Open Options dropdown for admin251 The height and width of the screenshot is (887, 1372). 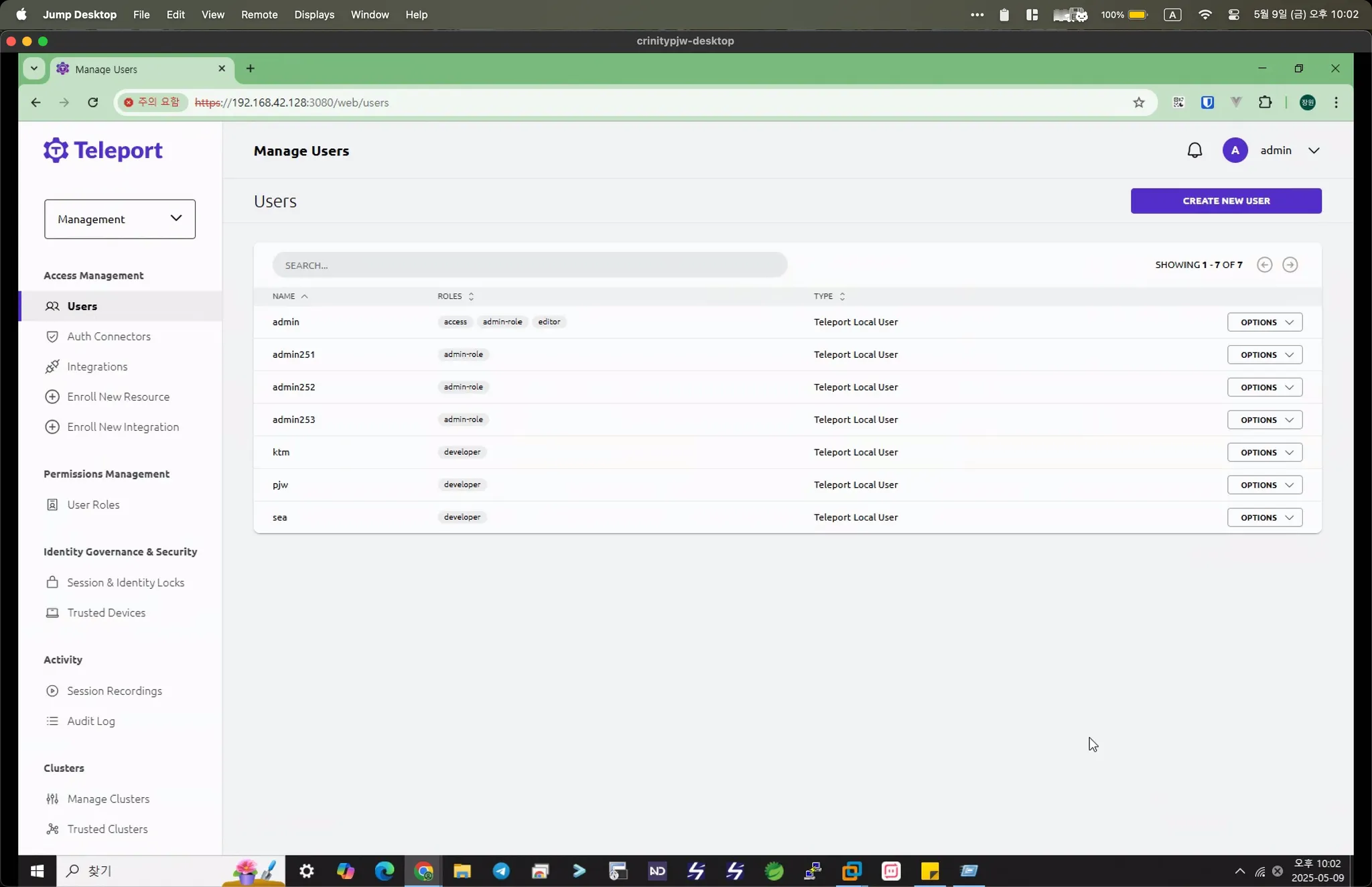(x=1264, y=354)
